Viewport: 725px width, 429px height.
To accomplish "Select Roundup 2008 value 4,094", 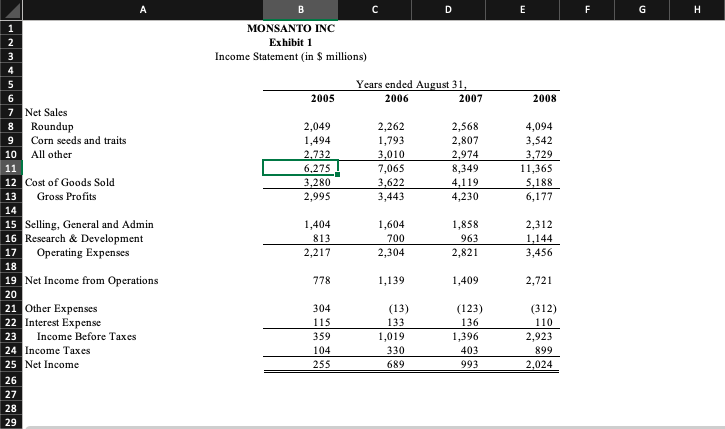I will [x=539, y=126].
